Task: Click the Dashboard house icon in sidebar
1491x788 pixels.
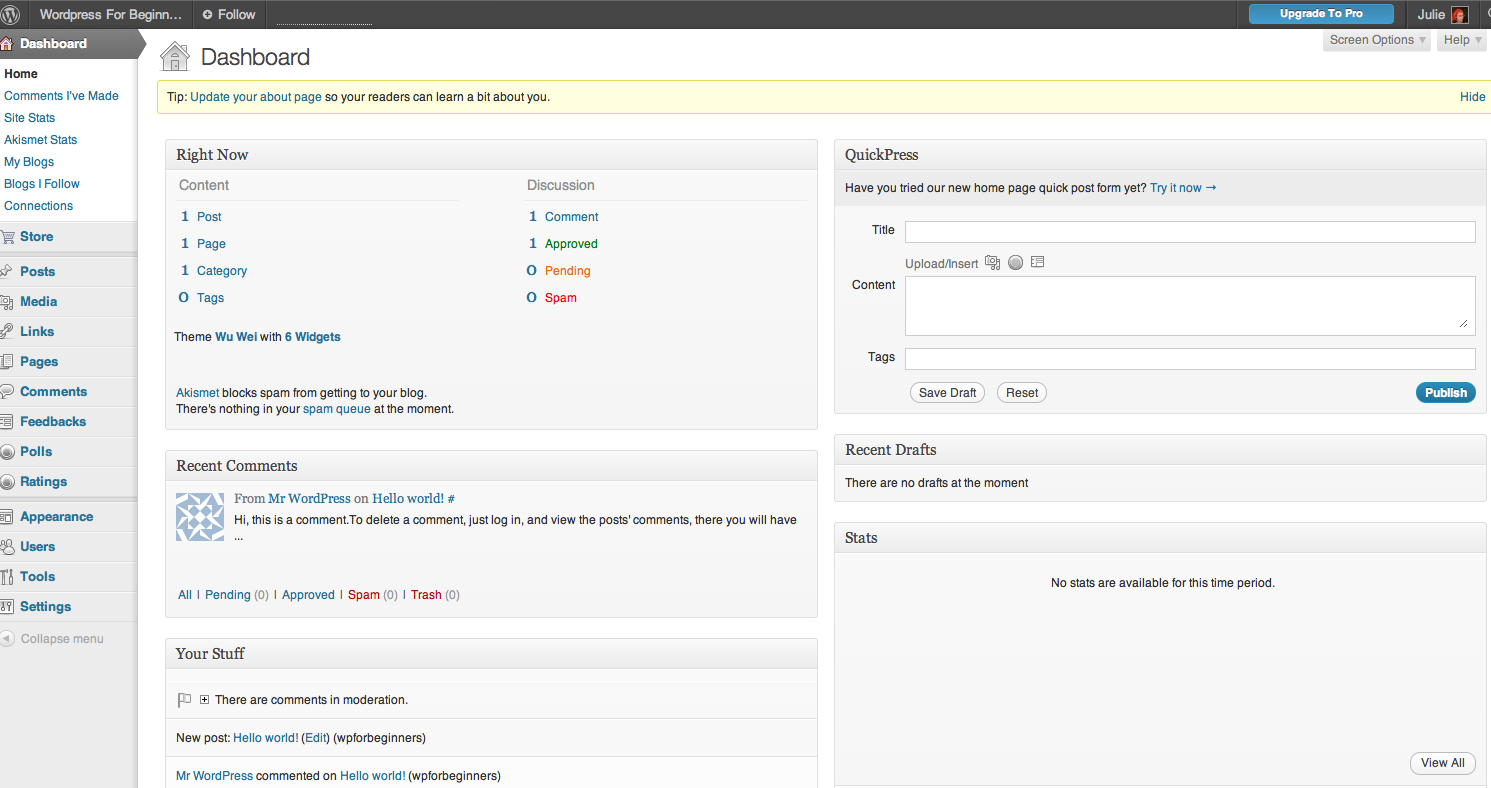Action: [6, 44]
